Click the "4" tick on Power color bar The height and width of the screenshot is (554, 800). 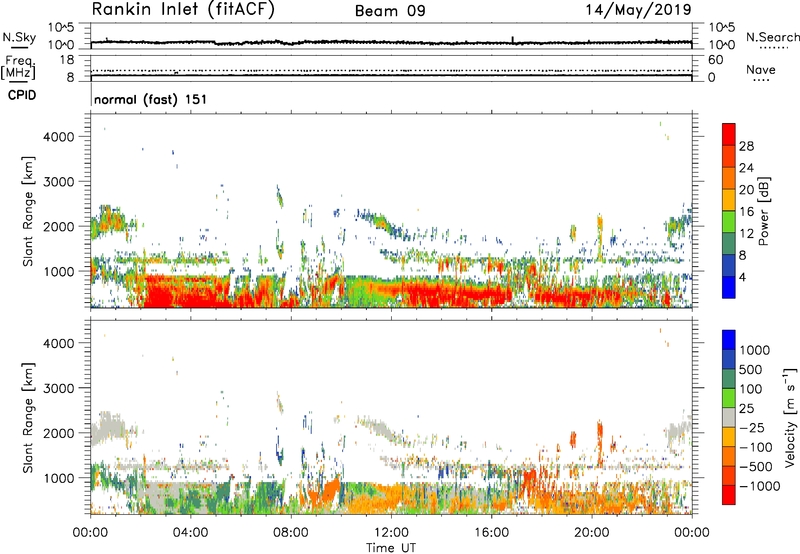pyautogui.click(x=743, y=278)
